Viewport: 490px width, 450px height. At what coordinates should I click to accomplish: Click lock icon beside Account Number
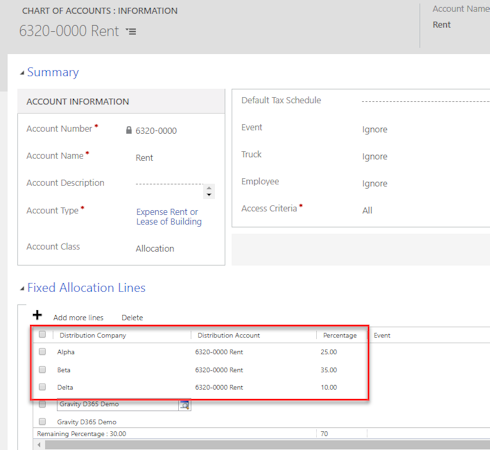129,130
